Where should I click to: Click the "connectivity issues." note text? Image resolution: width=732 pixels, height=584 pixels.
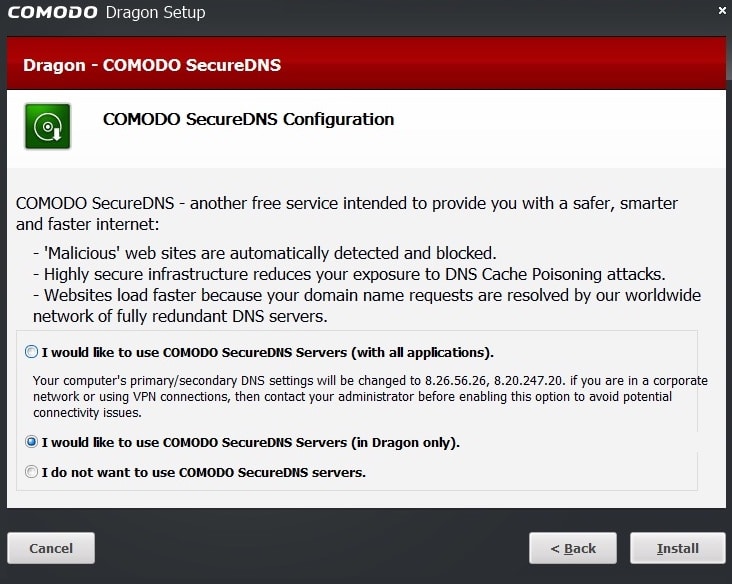click(87, 413)
